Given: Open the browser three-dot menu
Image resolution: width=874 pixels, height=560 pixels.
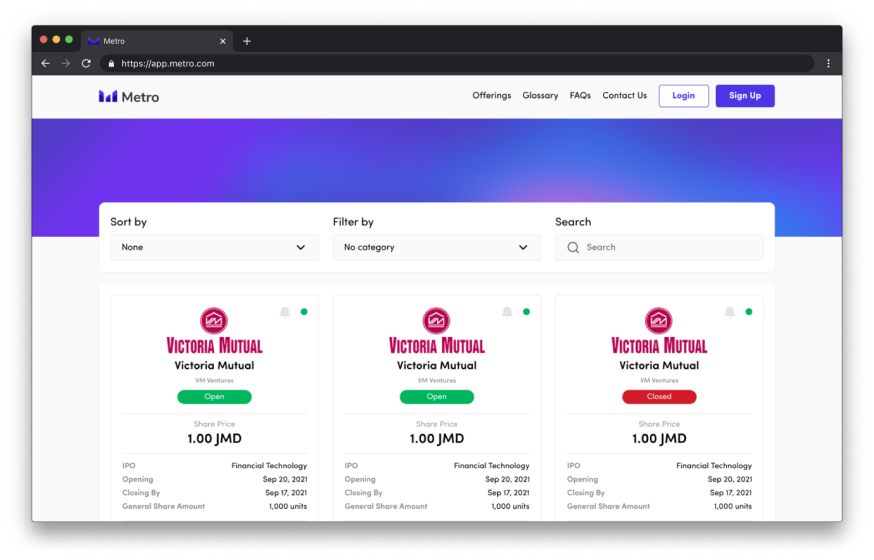Looking at the screenshot, I should tap(828, 64).
